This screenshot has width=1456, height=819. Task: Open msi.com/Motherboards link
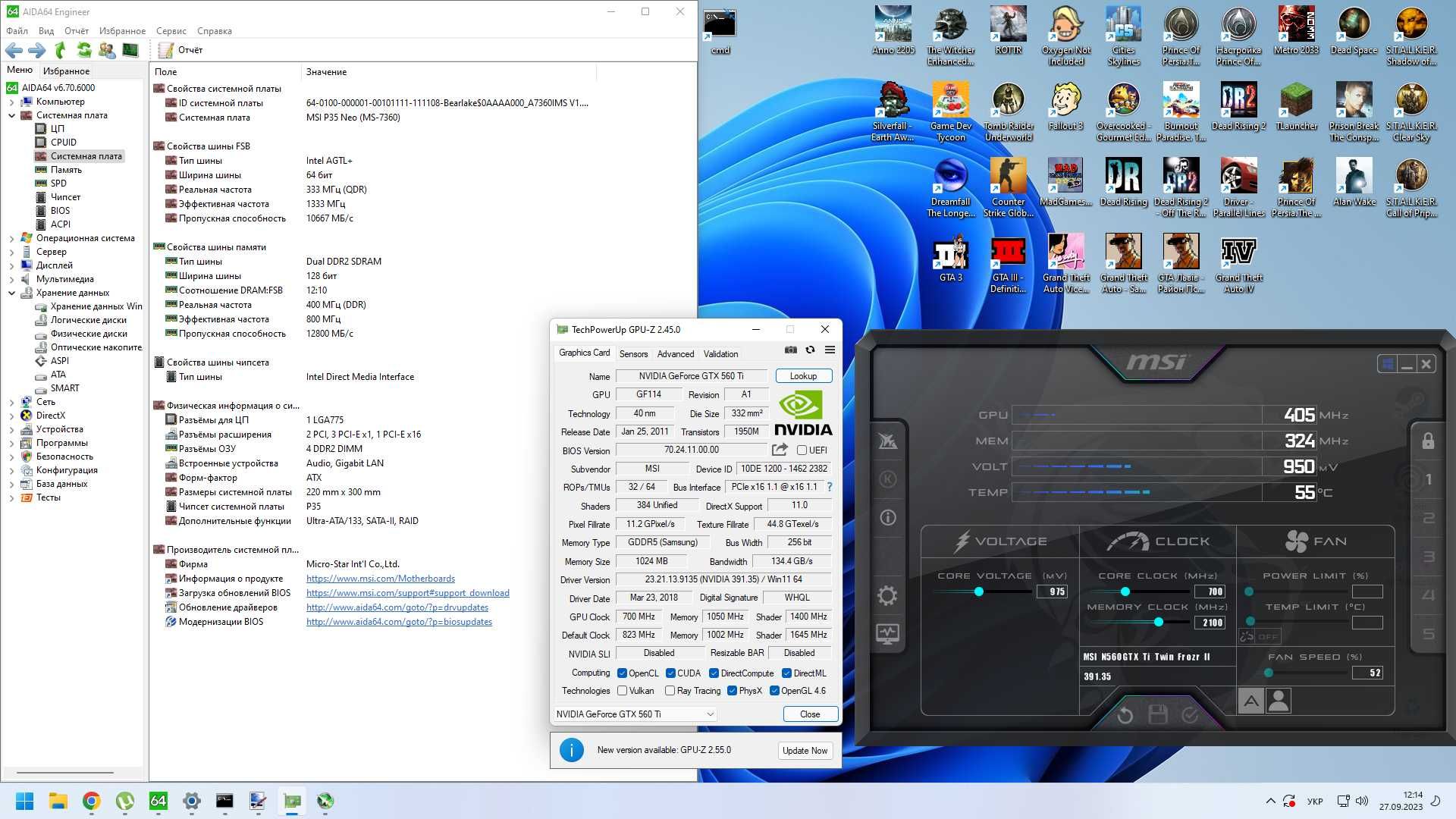click(x=381, y=579)
